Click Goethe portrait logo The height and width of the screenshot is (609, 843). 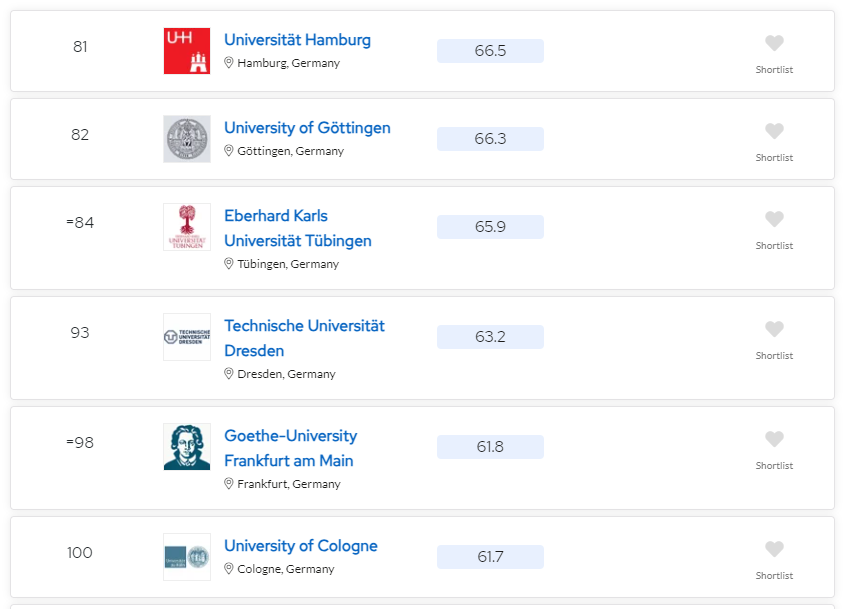187,447
